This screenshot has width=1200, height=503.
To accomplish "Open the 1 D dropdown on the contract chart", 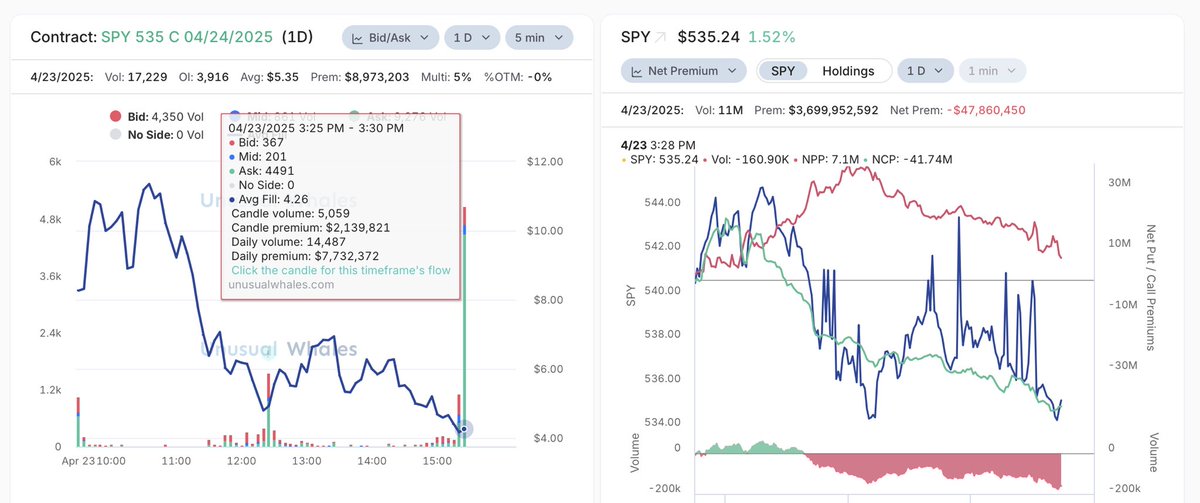I will click(x=472, y=38).
